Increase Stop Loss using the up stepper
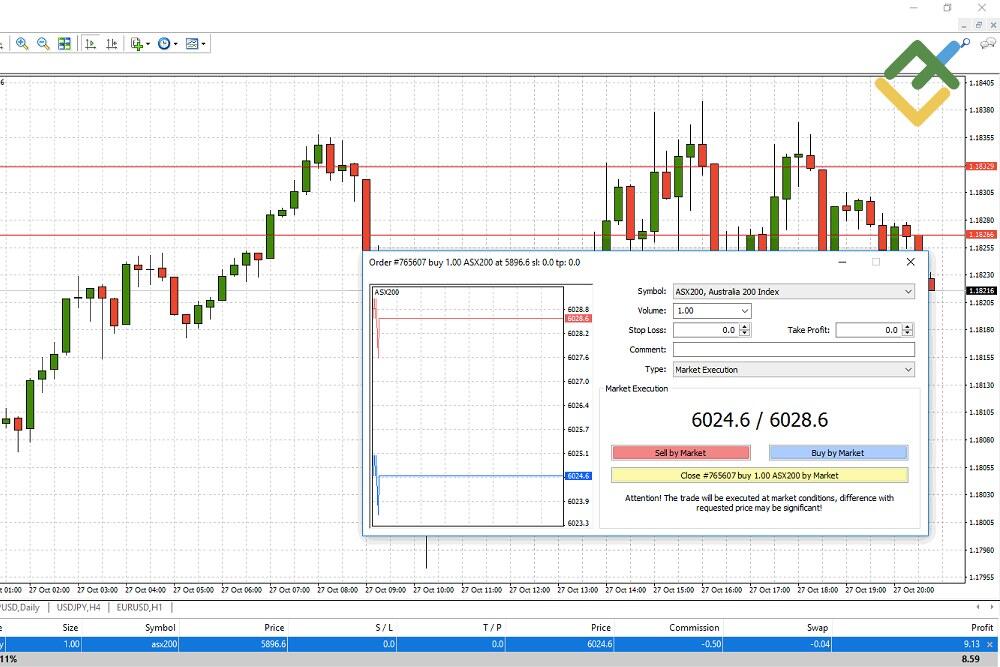The image size is (1000, 667). coord(745,326)
